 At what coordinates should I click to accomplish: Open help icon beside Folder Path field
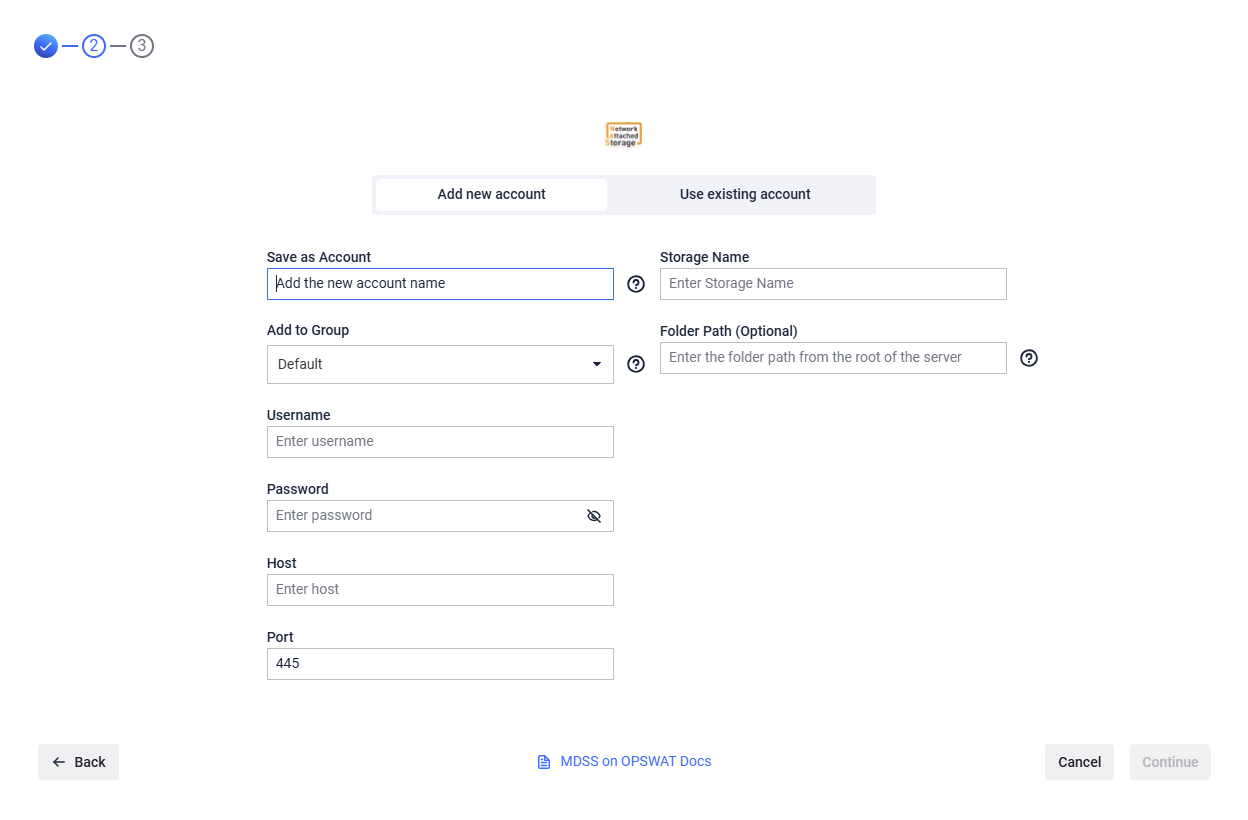click(1029, 358)
